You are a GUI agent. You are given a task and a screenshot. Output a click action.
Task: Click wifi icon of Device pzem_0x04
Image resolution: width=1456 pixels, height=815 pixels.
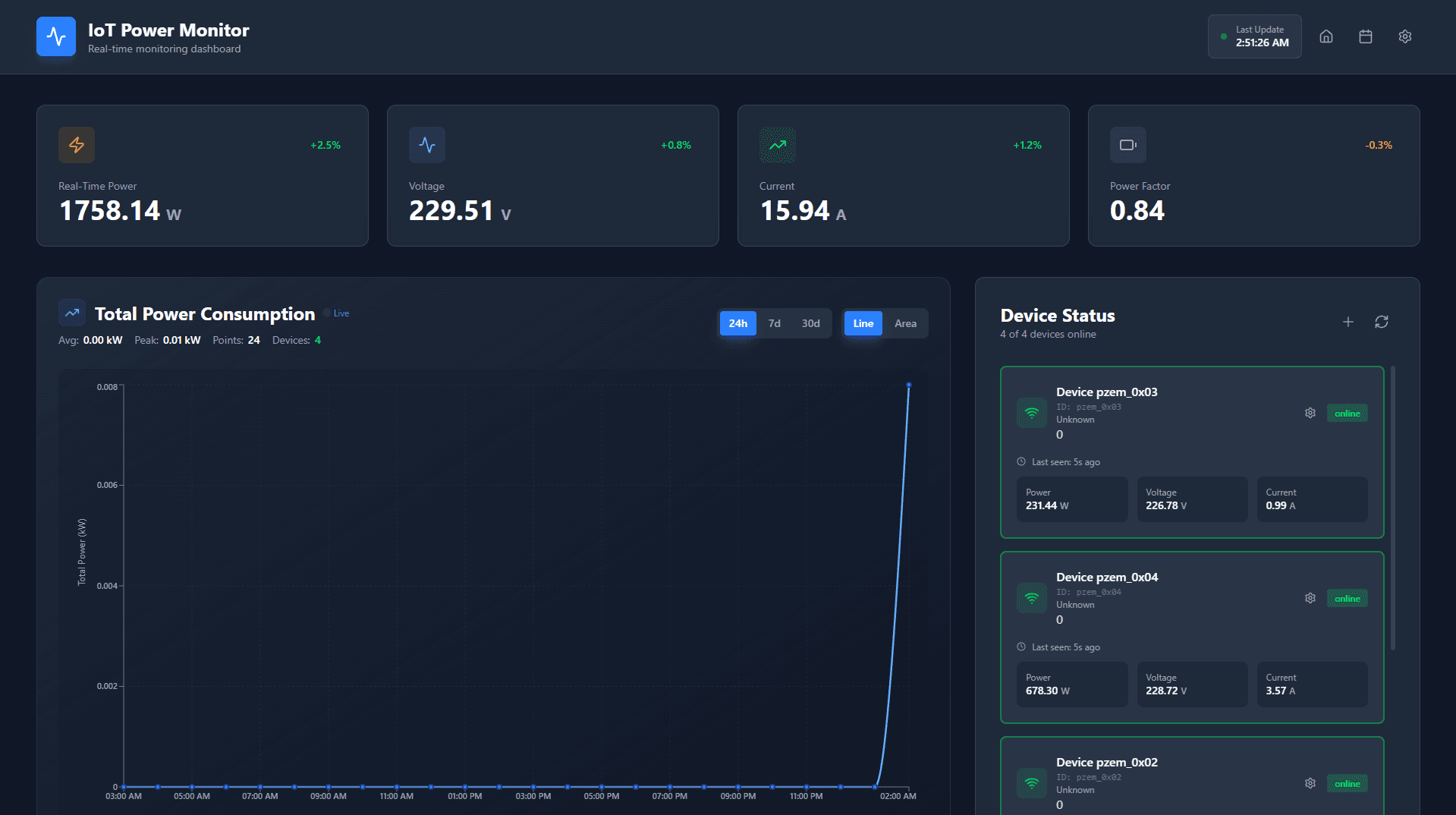click(x=1032, y=598)
